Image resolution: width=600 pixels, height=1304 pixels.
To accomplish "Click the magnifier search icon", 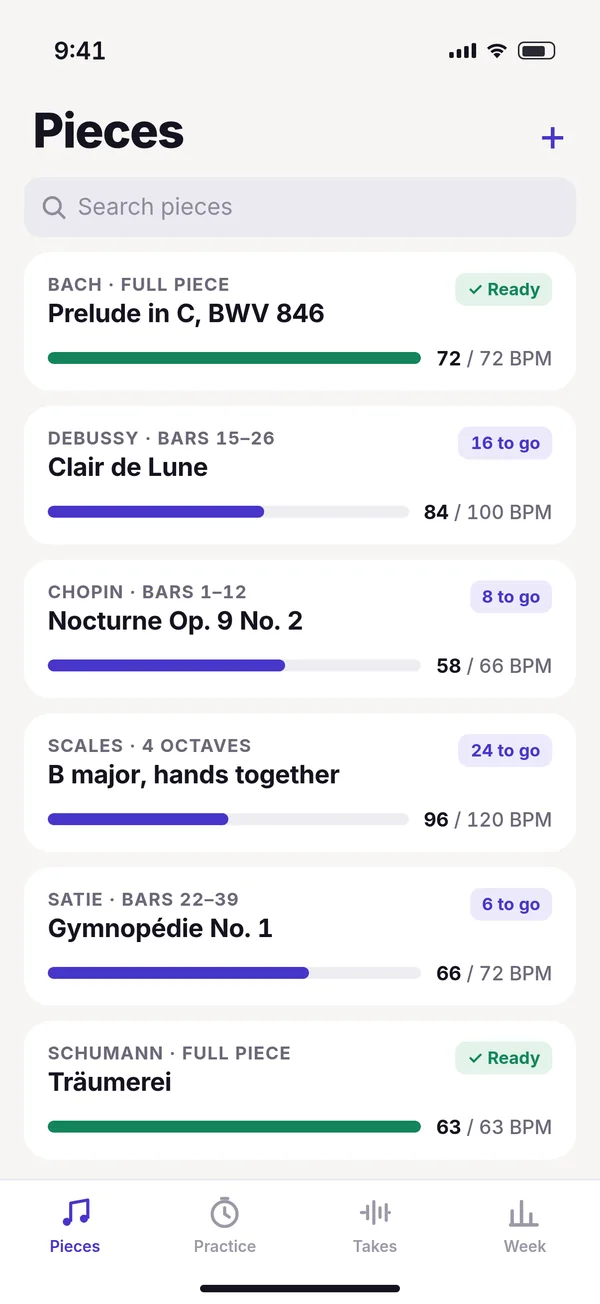I will [54, 207].
